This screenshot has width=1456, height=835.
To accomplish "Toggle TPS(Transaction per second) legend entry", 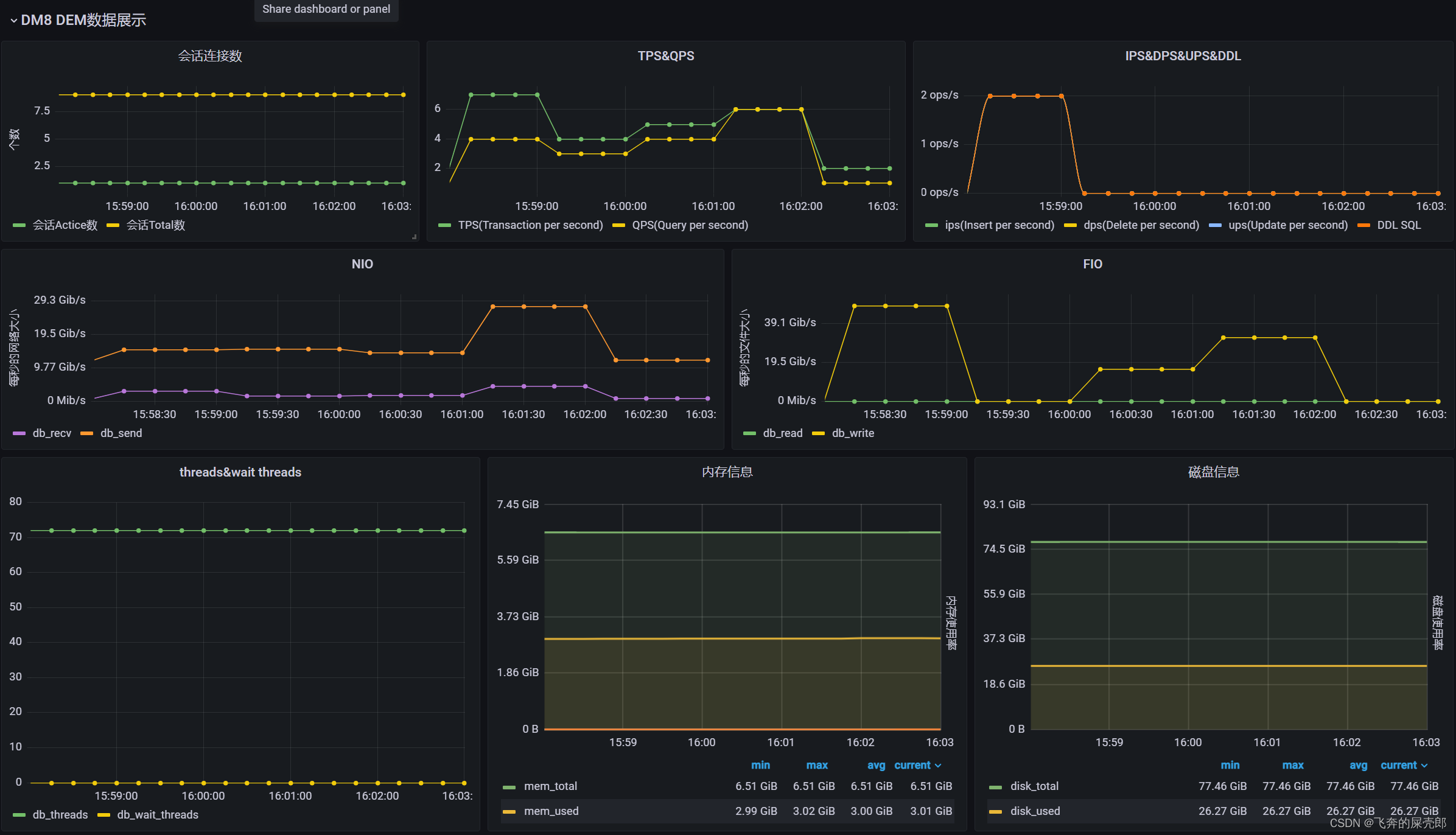I will [530, 225].
